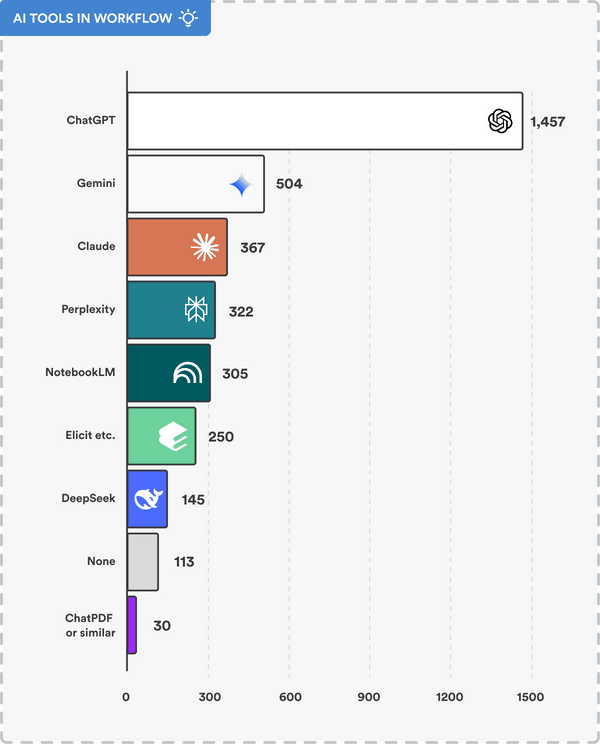Screen dimensions: 600x745
Task: Click the DeepSeek axis label
Action: pyautogui.click(x=88, y=498)
